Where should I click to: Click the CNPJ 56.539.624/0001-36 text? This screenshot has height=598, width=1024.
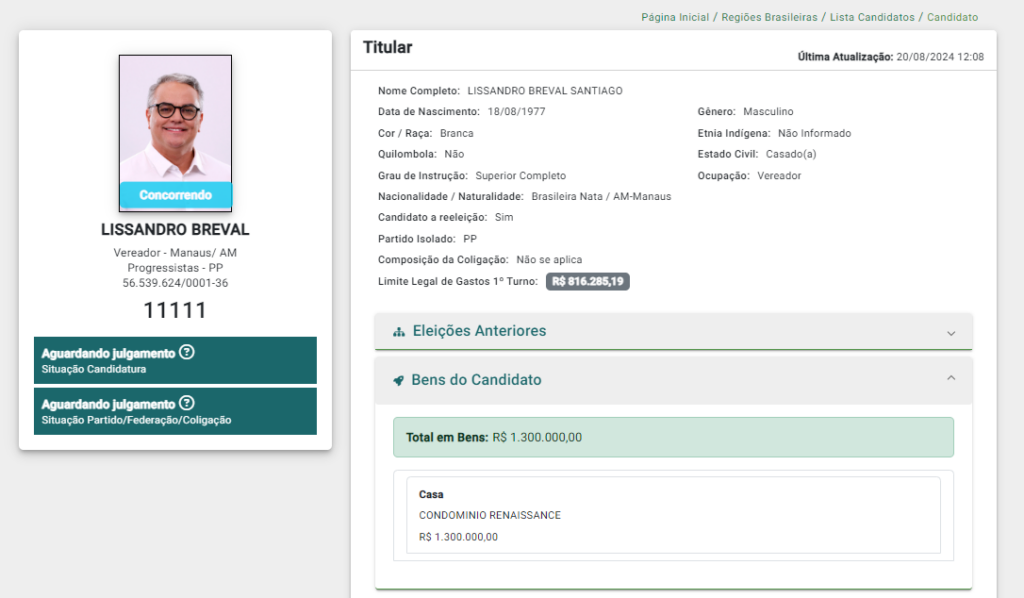(175, 284)
